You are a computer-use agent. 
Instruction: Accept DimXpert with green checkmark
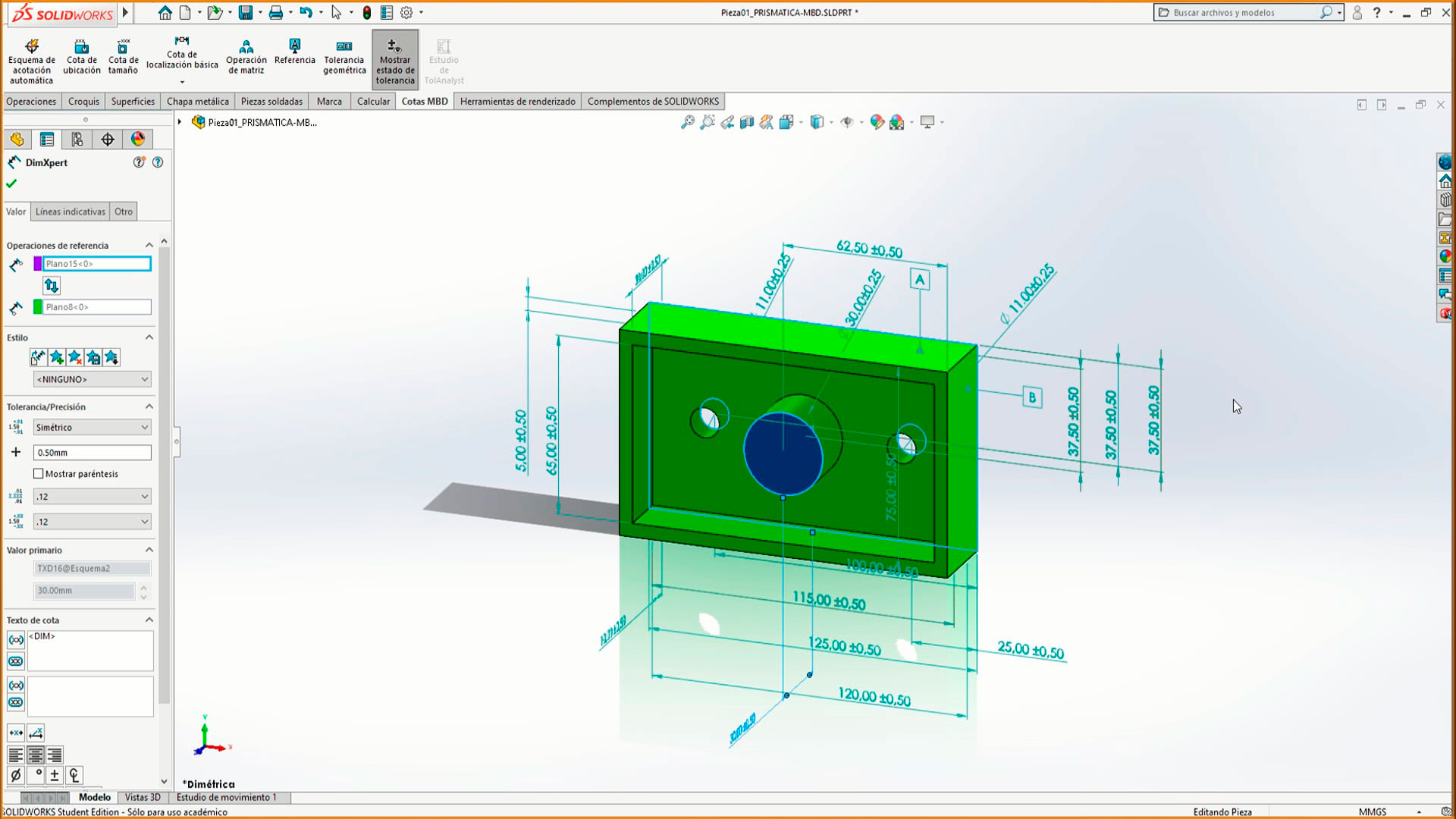tap(11, 184)
